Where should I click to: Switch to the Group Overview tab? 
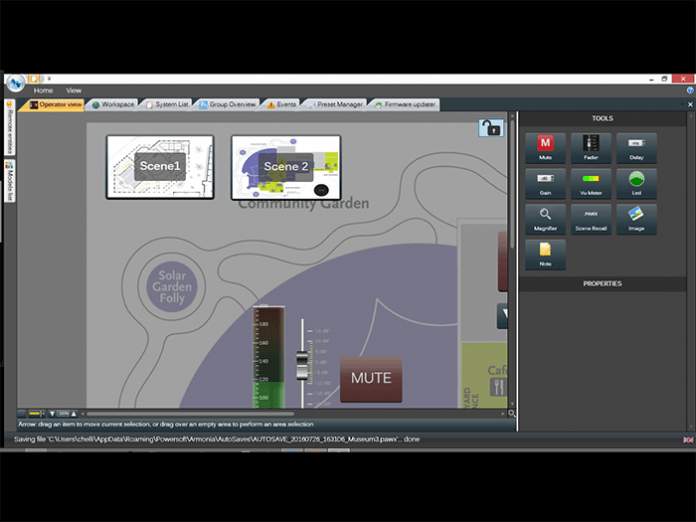tap(228, 105)
